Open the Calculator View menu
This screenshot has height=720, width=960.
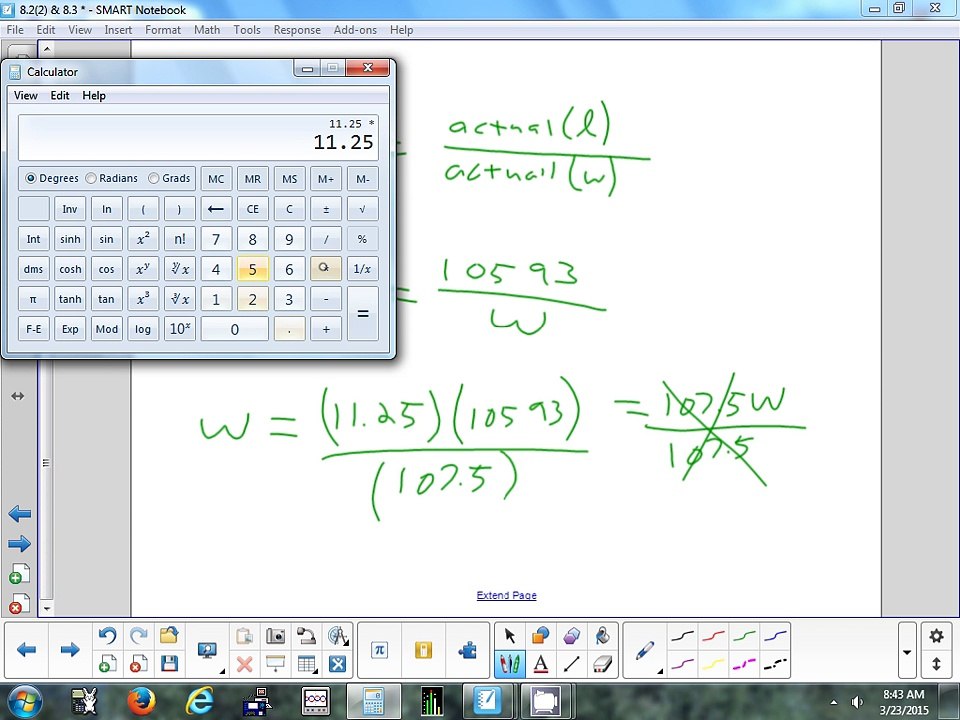coord(26,96)
